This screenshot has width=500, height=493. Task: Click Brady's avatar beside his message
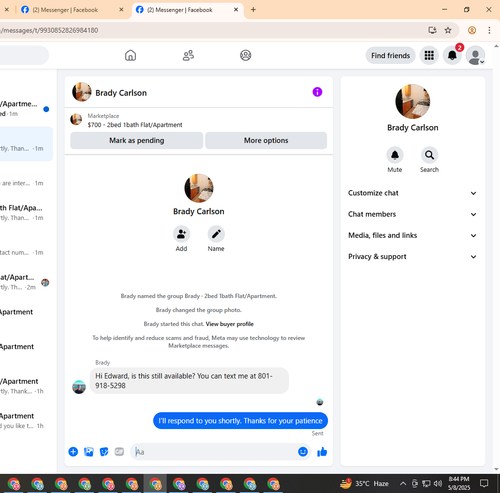coord(79,387)
